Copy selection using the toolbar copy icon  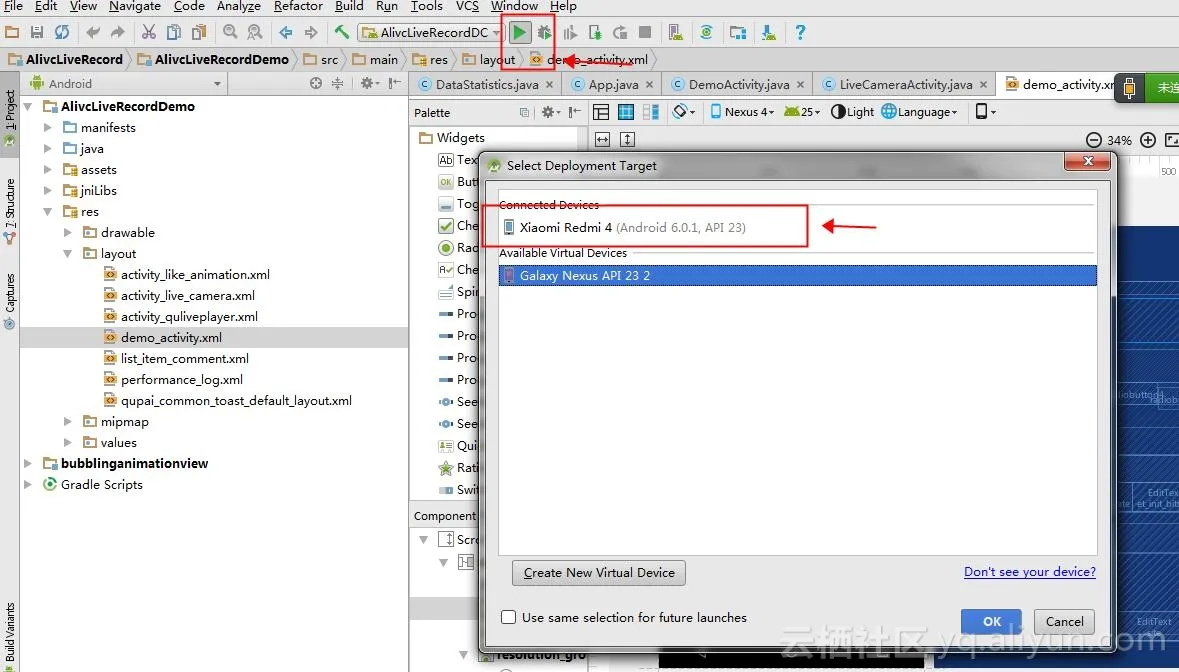click(x=174, y=32)
